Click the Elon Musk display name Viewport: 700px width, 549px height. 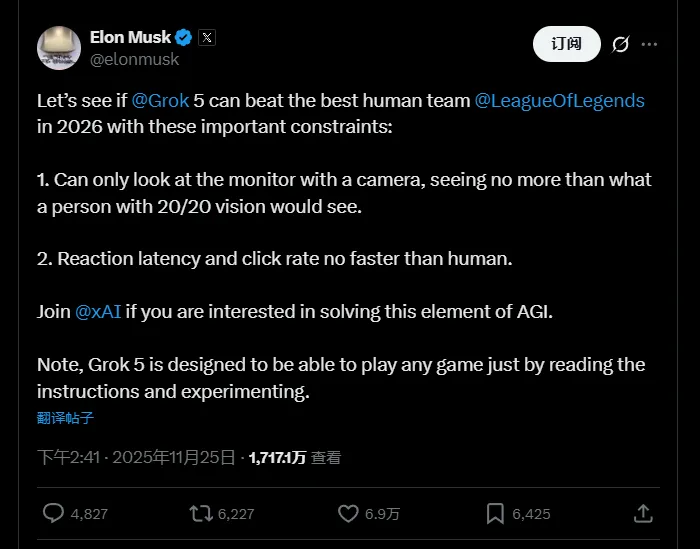(130, 38)
